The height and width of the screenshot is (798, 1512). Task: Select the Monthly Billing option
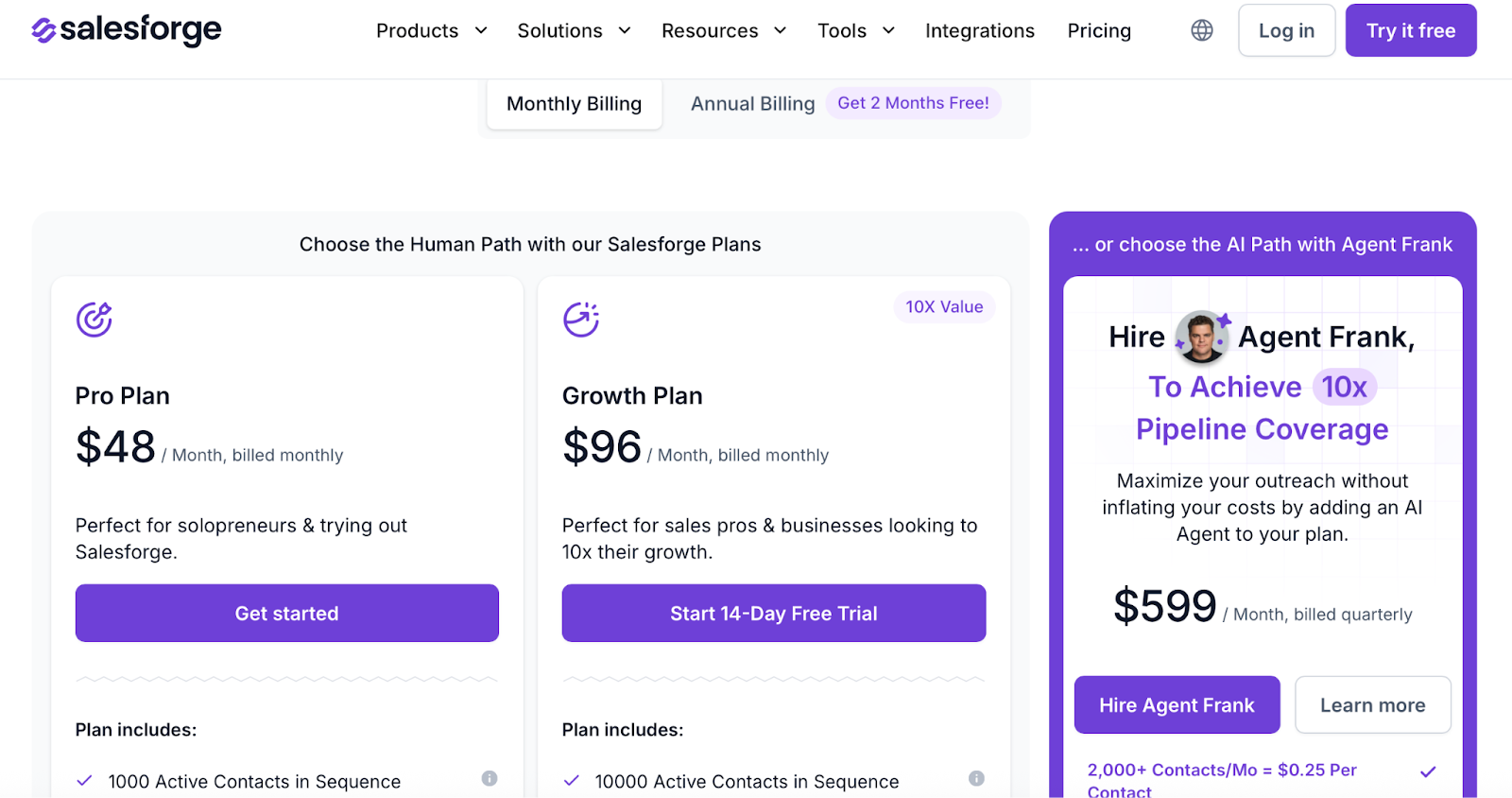pyautogui.click(x=574, y=103)
